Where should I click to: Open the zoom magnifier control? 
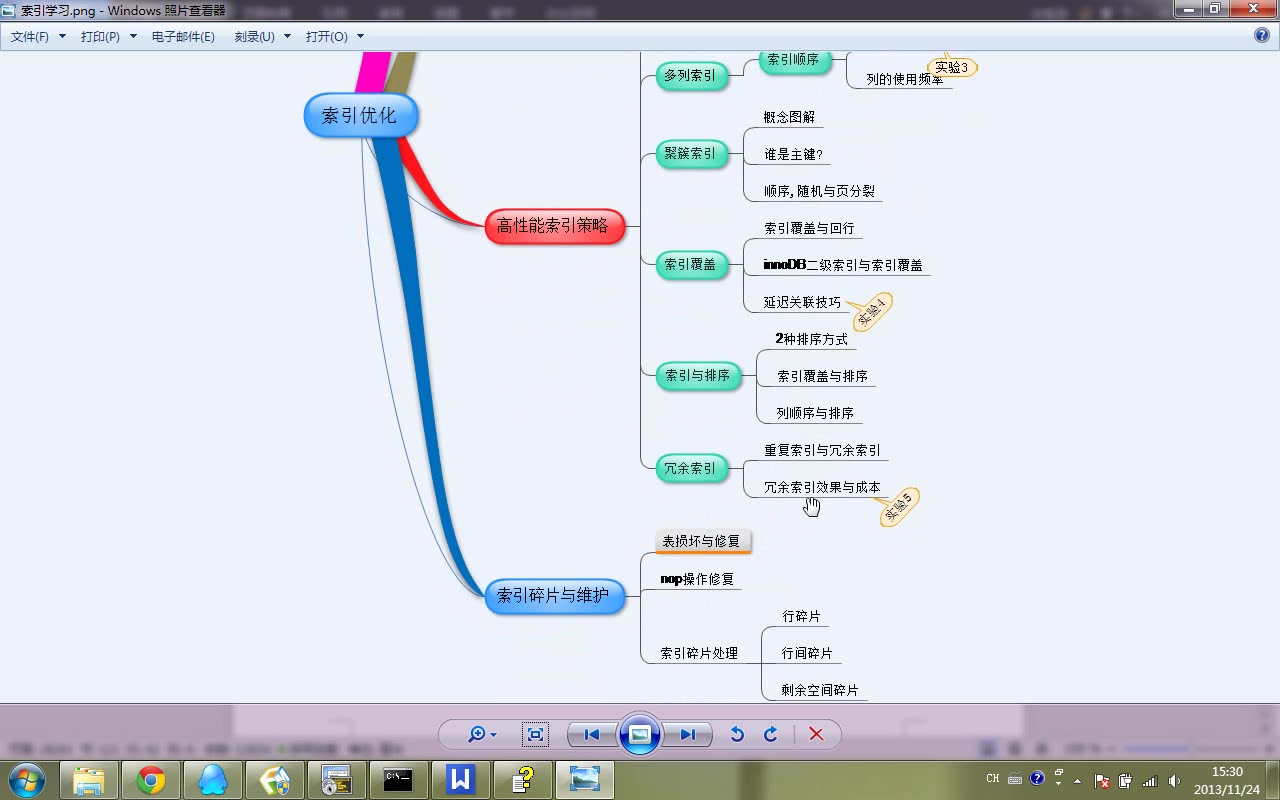pos(483,735)
